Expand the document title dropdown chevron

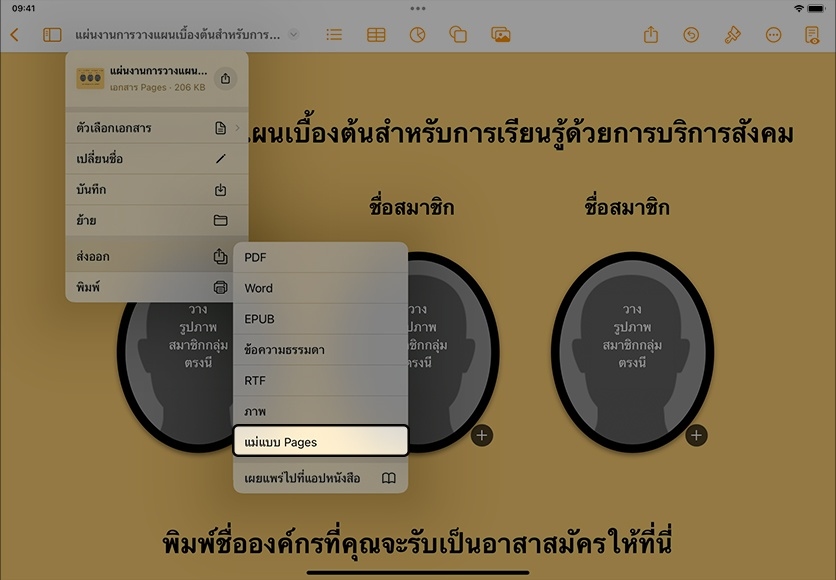point(293,35)
